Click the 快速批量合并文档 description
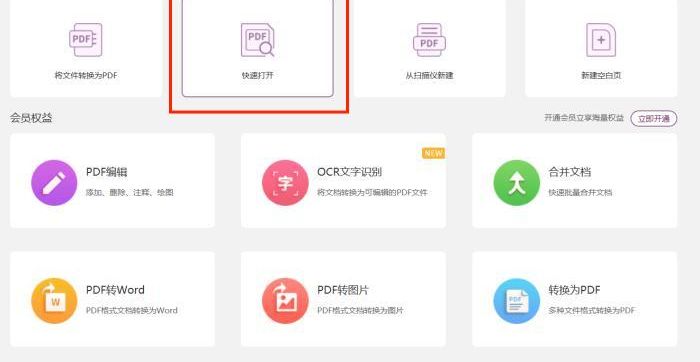Image resolution: width=700 pixels, height=362 pixels. (580, 193)
